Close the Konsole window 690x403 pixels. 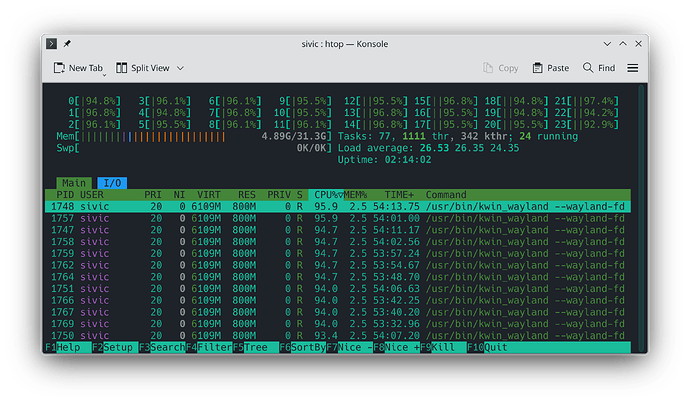coord(639,44)
